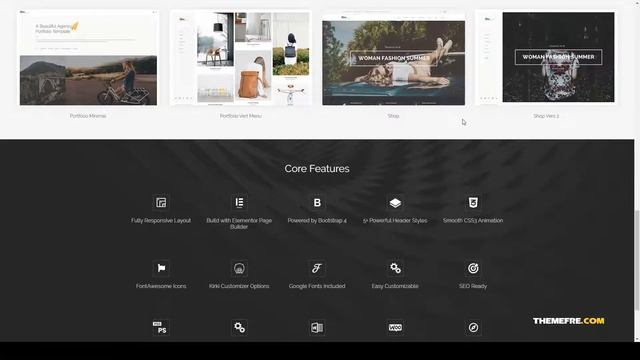Click the compass icon in bottom feature row

coord(473,328)
